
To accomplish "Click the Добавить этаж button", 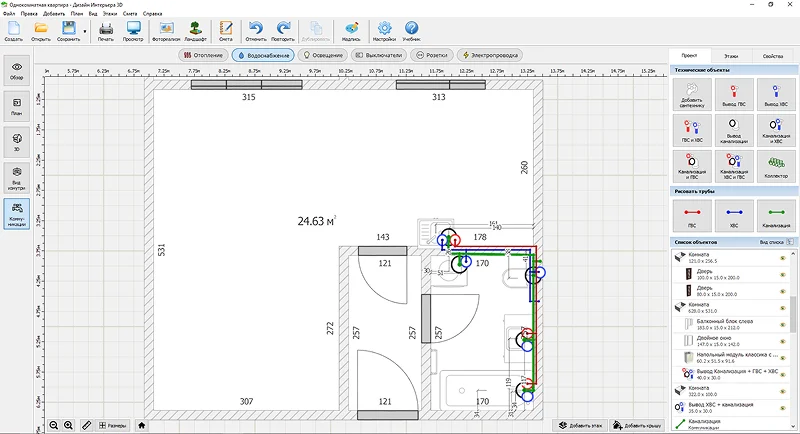I will click(x=580, y=425).
